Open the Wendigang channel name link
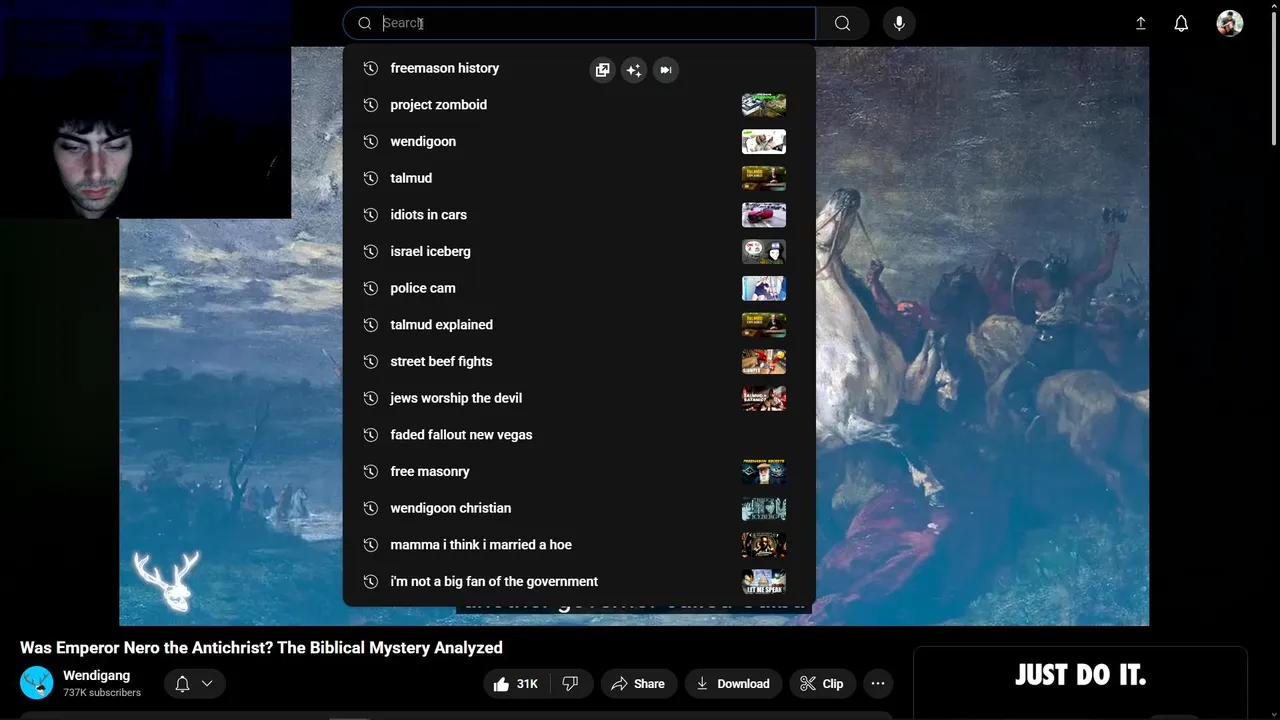Viewport: 1280px width, 720px height. point(96,676)
